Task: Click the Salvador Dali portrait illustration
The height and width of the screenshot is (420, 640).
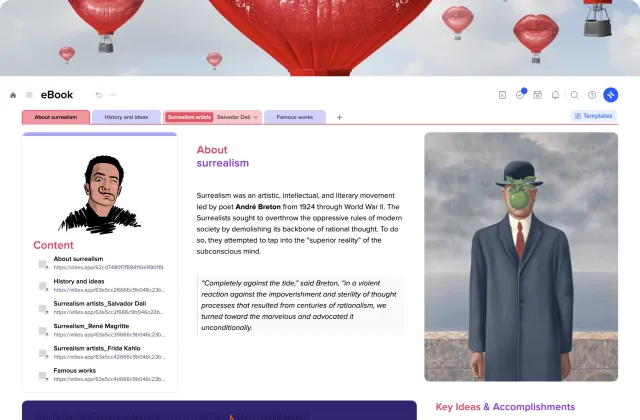Action: [x=100, y=194]
